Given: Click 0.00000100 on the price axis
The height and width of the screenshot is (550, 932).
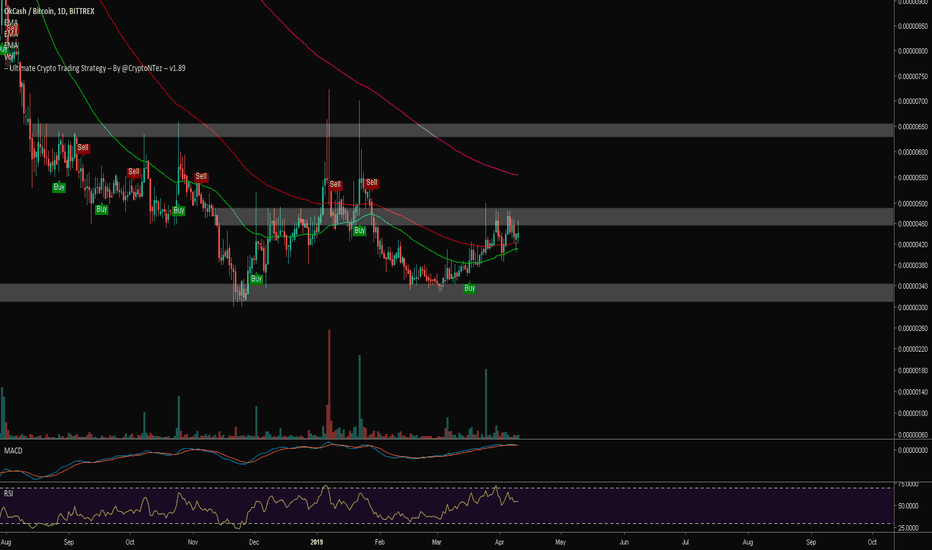Looking at the screenshot, I should tap(913, 413).
